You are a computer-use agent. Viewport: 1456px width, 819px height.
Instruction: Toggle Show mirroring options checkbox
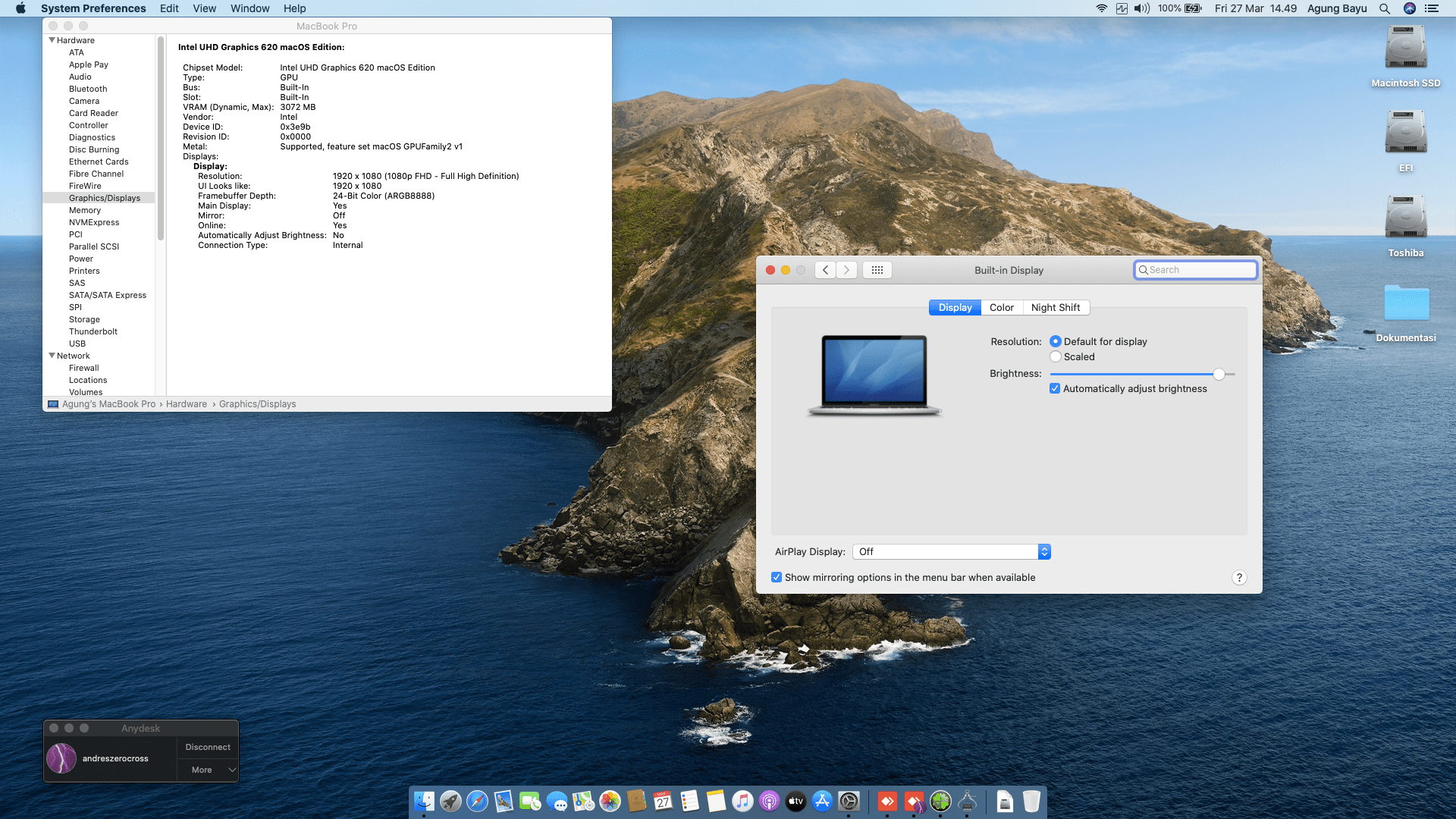[x=777, y=578]
